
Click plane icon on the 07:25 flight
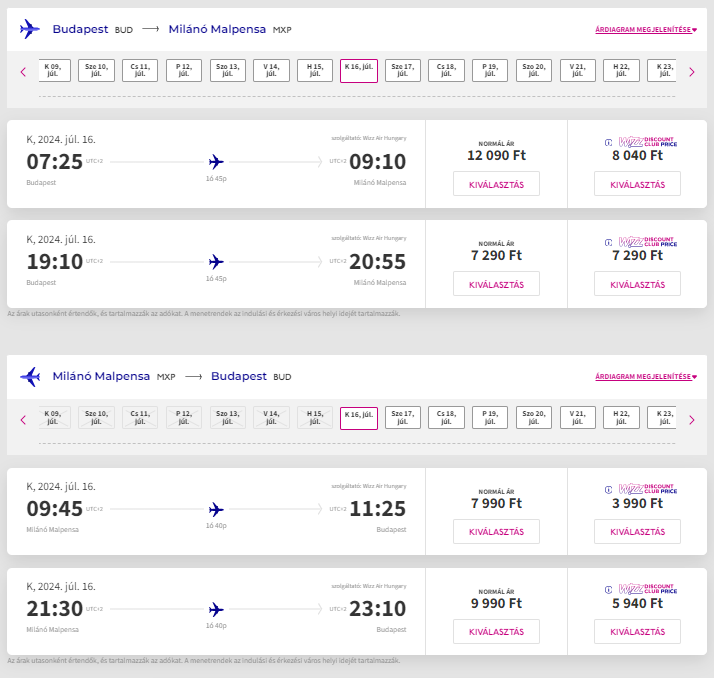point(216,162)
